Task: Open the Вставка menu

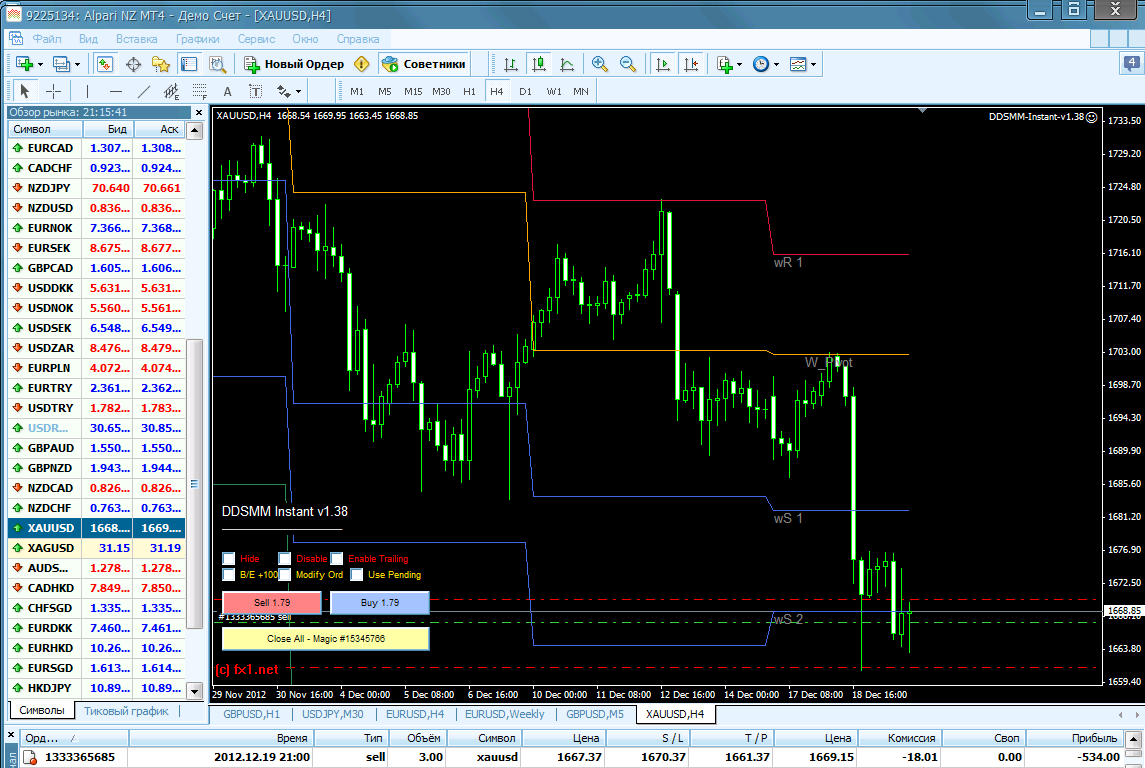Action: (x=137, y=39)
